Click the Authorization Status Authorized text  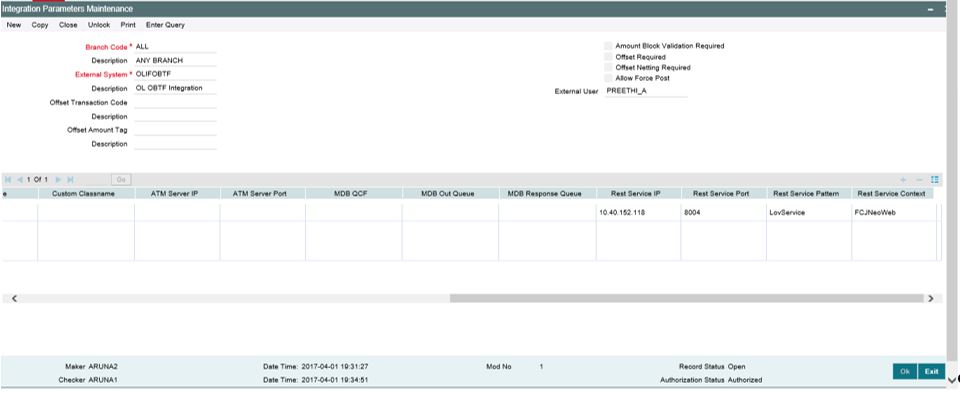coord(744,380)
